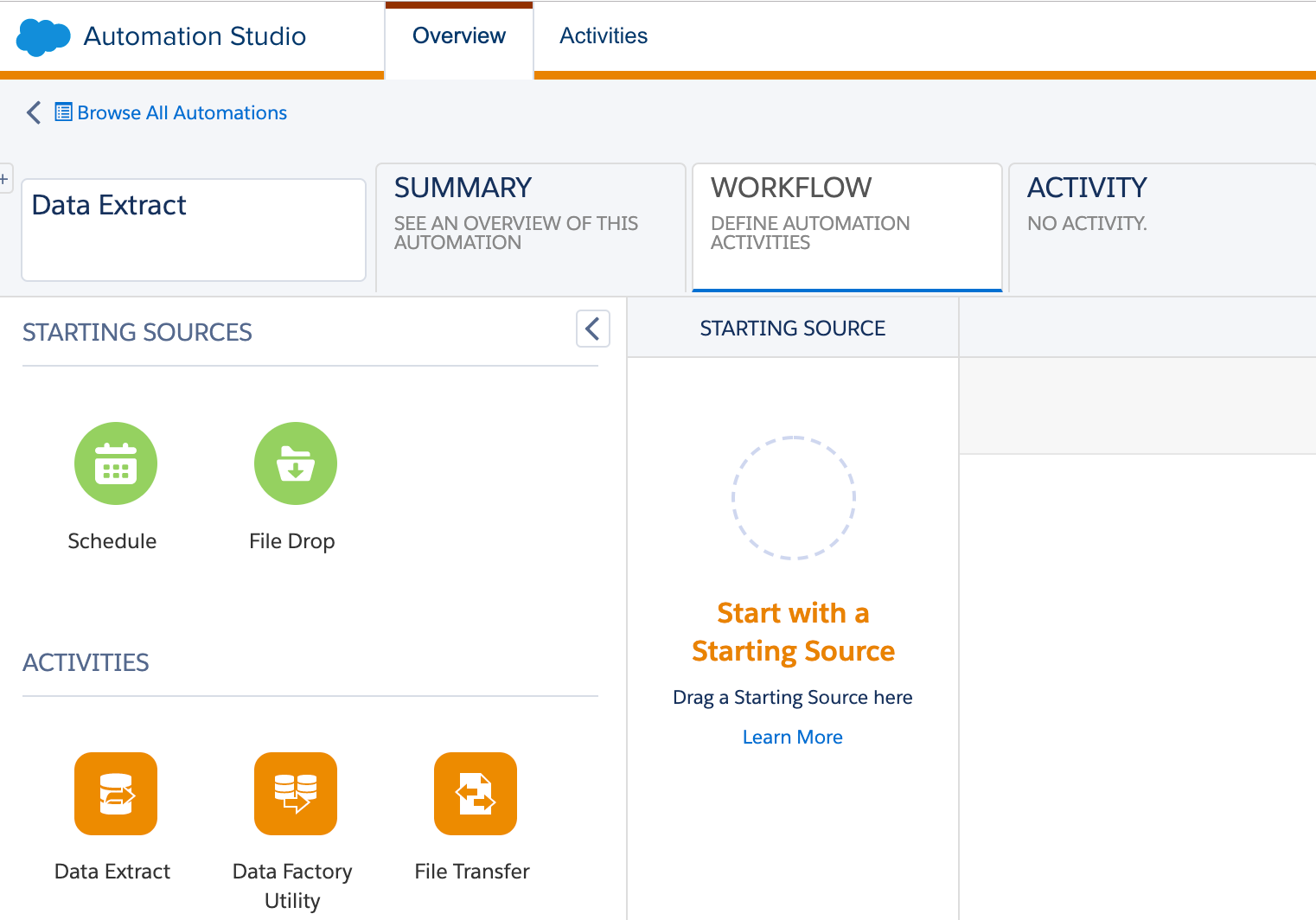Open the Activity section tab

coord(1163,227)
